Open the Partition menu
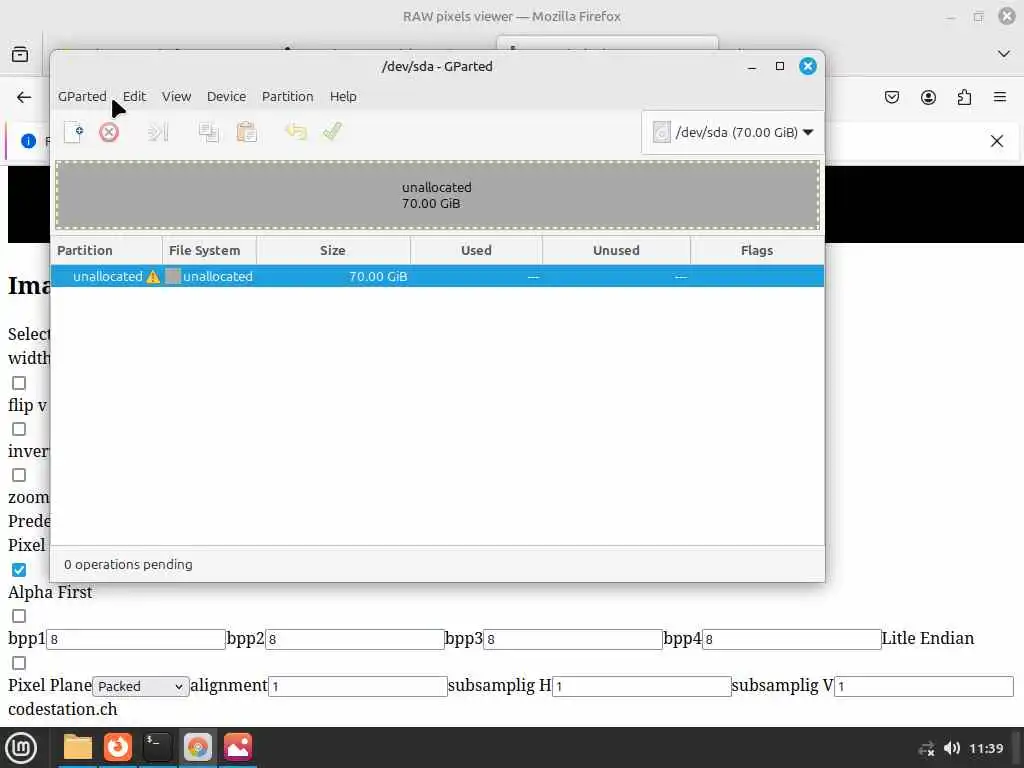 (x=287, y=97)
